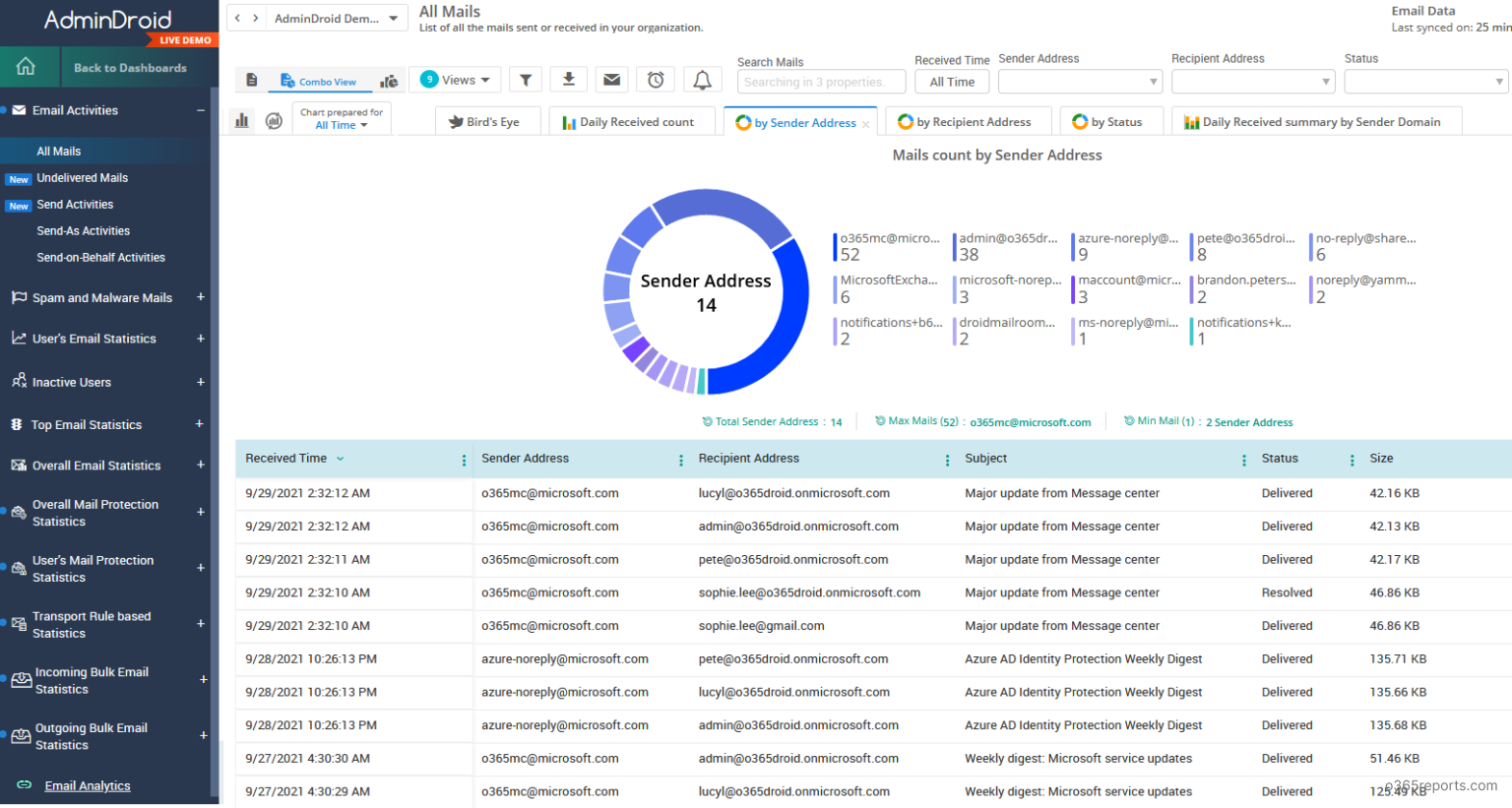1512x808 pixels.
Task: Select the bar chart display icon
Action: 242,120
